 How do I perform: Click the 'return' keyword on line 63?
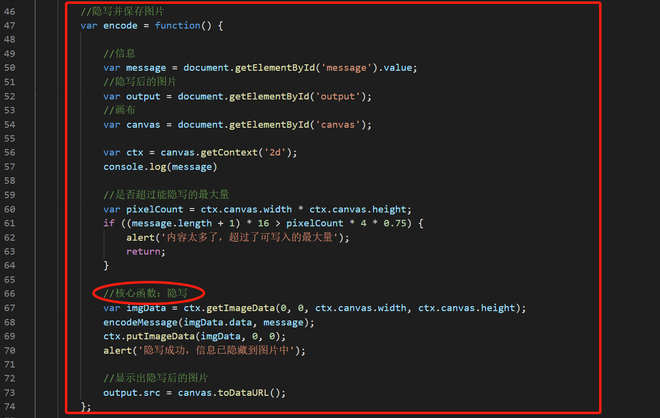tap(143, 252)
